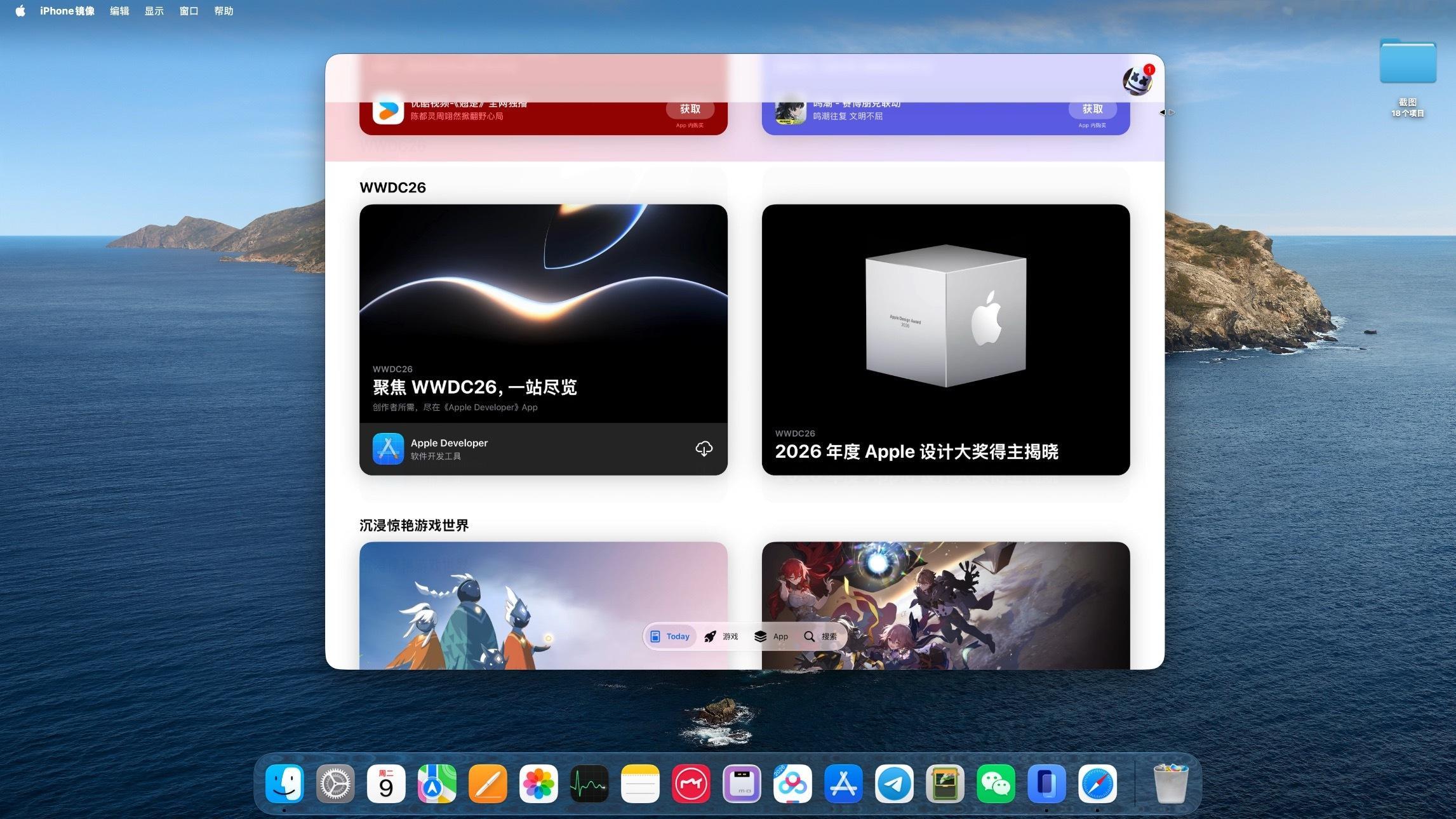The width and height of the screenshot is (1456, 819).
Task: Select the App layers tab
Action: [771, 636]
